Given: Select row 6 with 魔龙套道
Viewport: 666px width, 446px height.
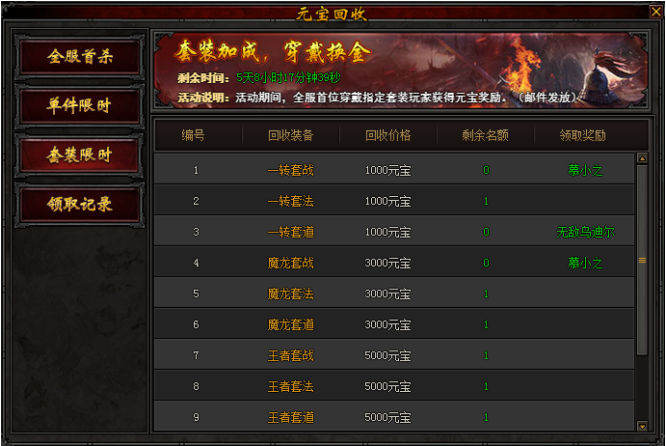Looking at the screenshot, I should [394, 325].
